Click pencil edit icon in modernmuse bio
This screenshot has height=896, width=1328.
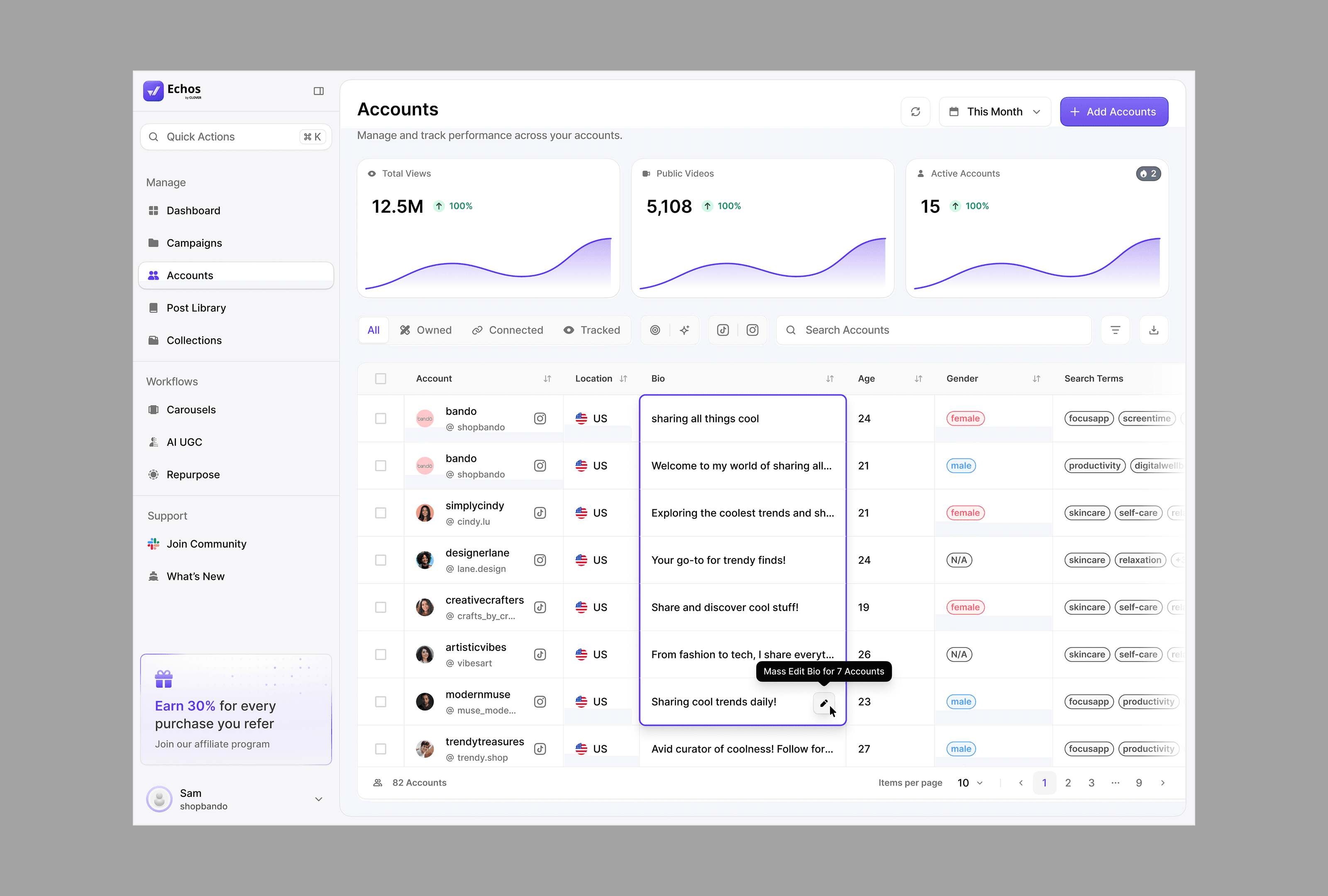click(x=823, y=703)
